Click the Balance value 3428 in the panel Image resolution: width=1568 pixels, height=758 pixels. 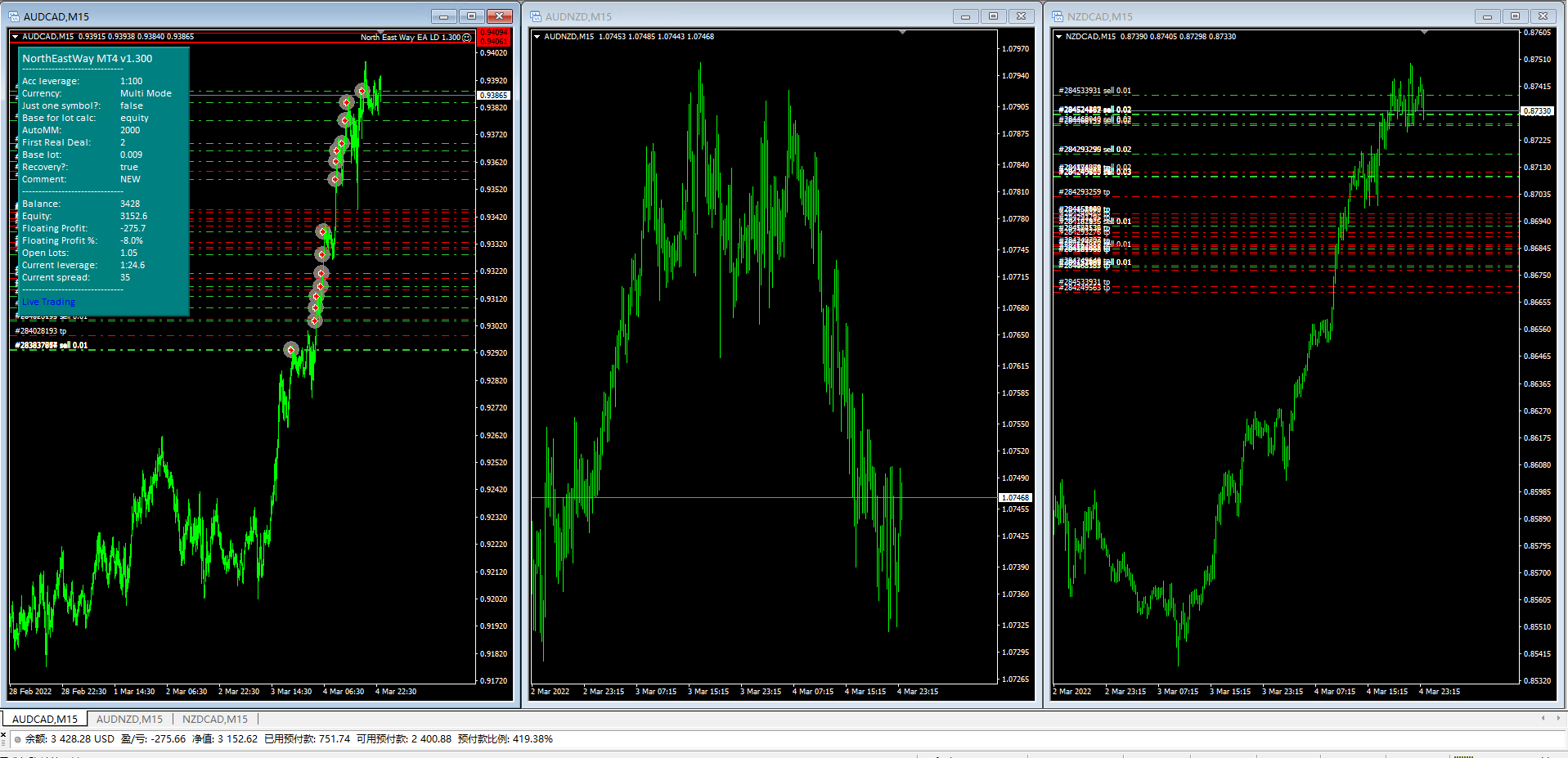point(130,204)
